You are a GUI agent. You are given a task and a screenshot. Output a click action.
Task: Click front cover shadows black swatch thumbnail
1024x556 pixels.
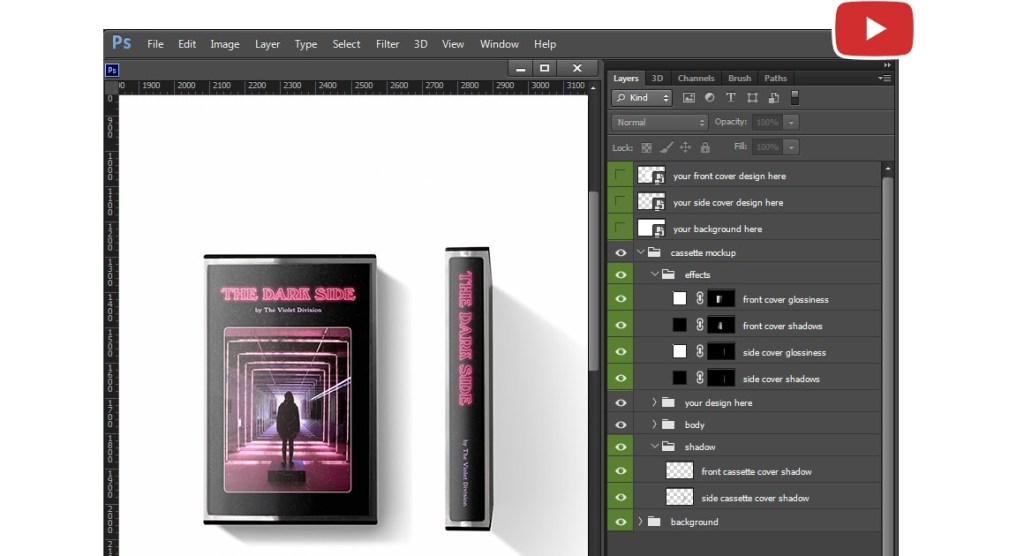click(679, 325)
